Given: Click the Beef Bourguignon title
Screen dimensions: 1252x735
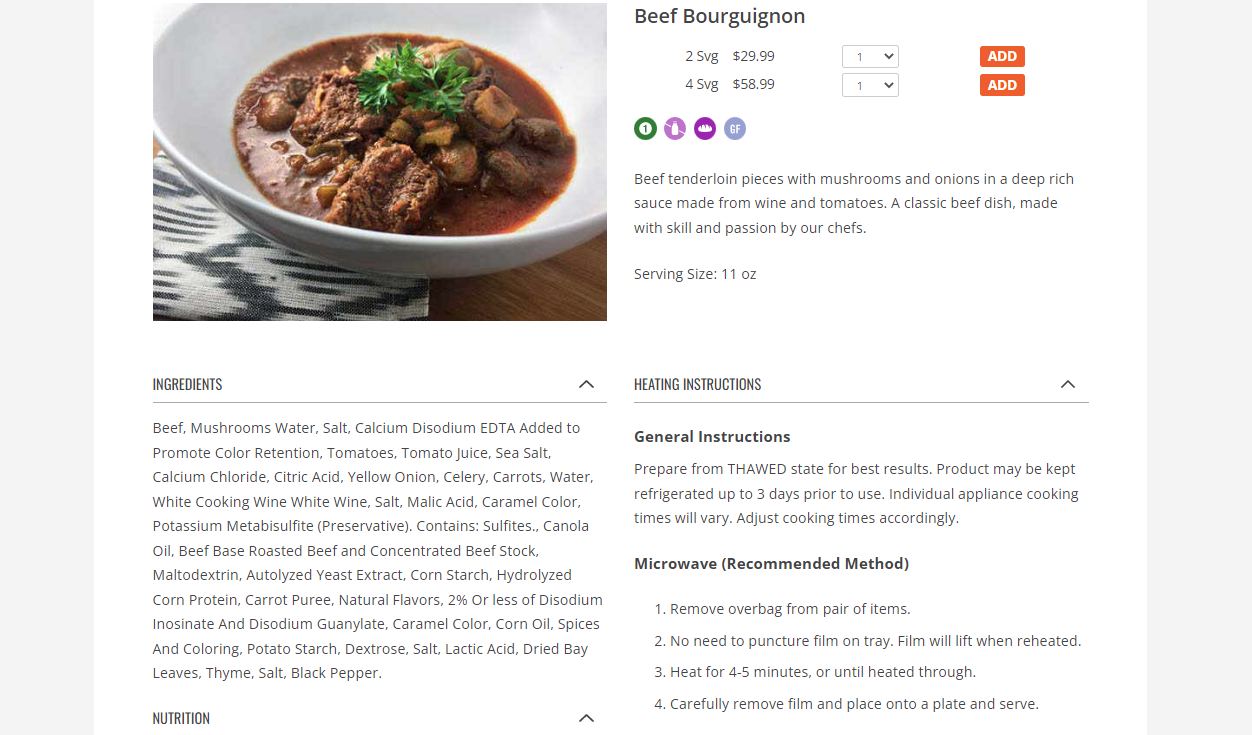Looking at the screenshot, I should tap(719, 16).
